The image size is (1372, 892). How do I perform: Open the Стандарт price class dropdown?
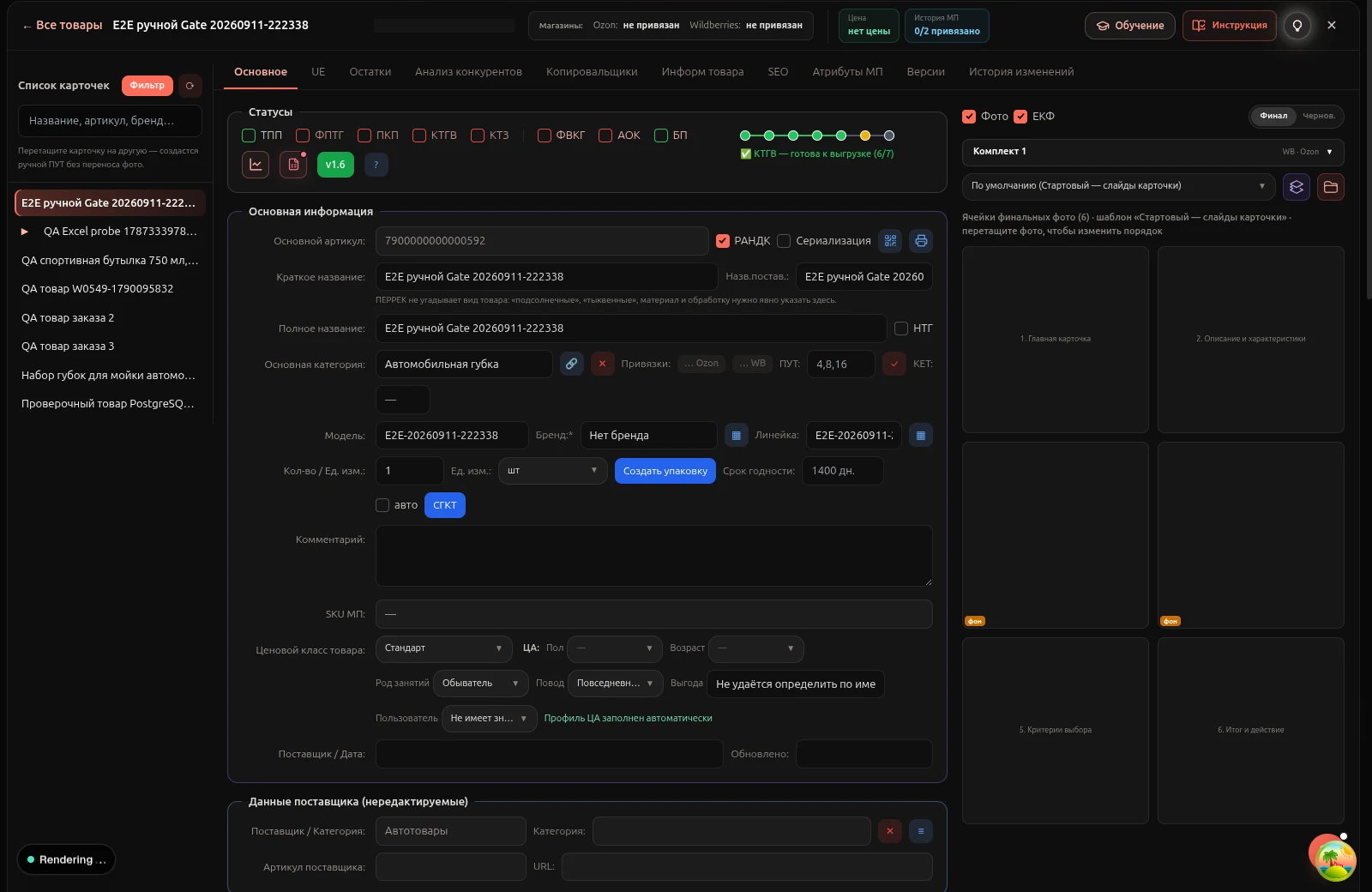[x=444, y=648]
